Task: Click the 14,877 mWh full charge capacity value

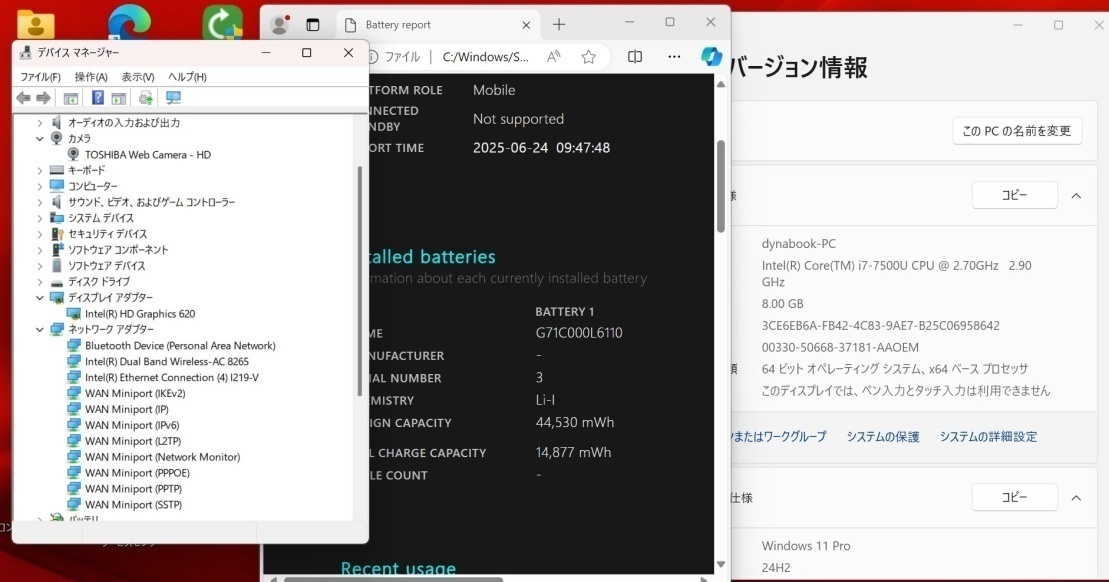Action: coord(574,453)
